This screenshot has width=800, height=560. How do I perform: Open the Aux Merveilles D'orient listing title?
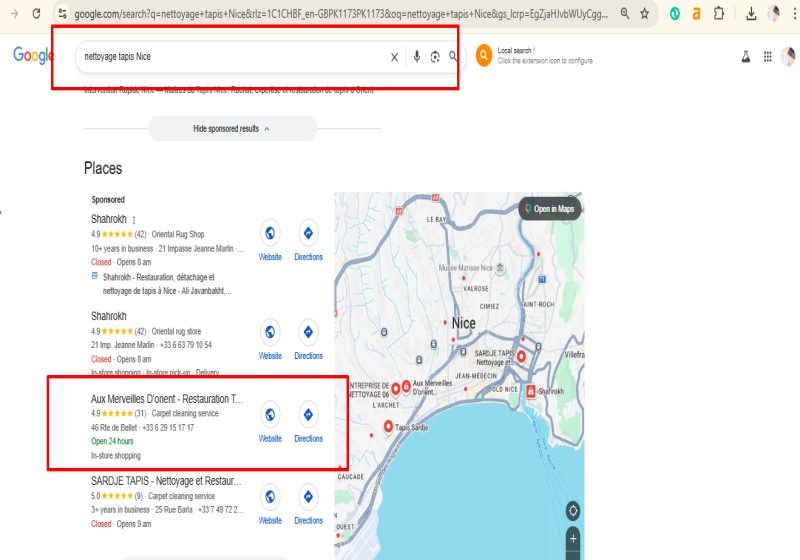(x=167, y=399)
